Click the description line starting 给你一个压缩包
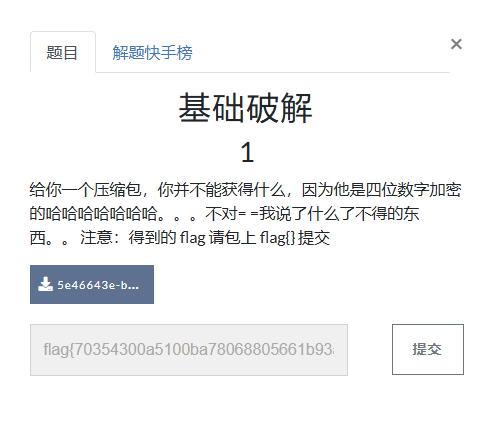Screen dimensions: 494x422 tap(245, 190)
